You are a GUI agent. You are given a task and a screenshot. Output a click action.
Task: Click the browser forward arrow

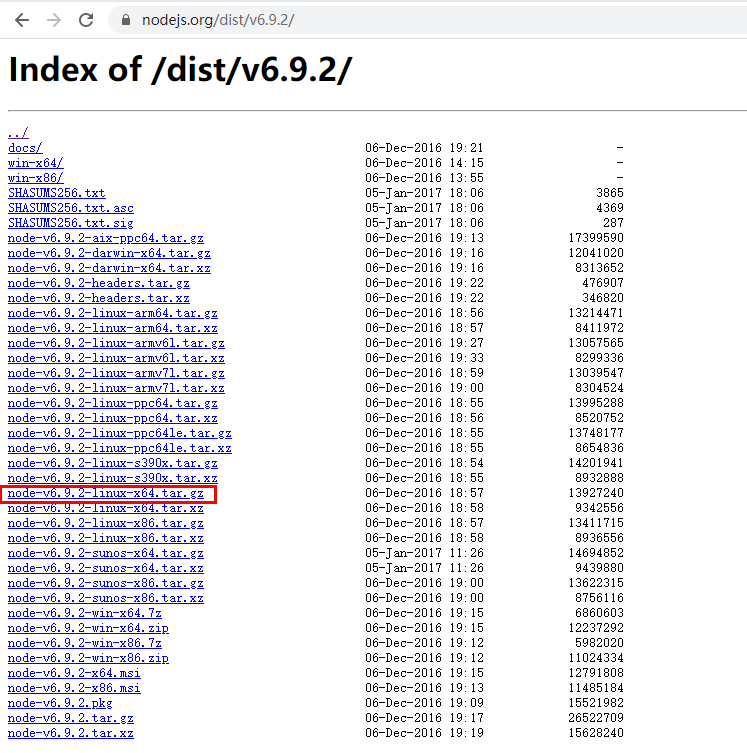click(54, 20)
